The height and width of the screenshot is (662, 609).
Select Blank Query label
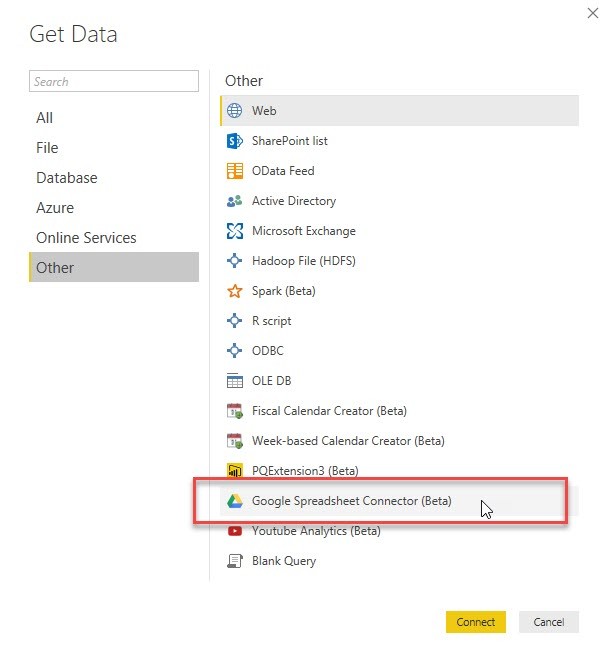pyautogui.click(x=284, y=561)
